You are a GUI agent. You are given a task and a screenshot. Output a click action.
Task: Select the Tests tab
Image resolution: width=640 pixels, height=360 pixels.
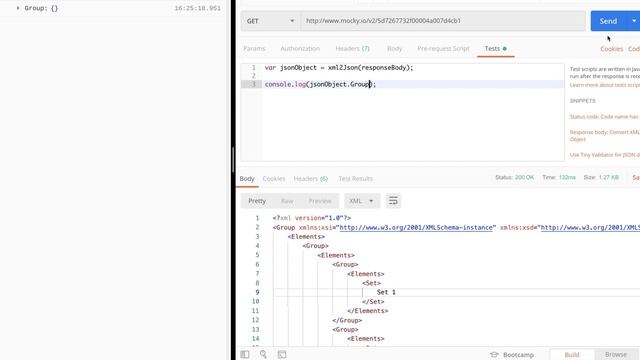pos(495,48)
